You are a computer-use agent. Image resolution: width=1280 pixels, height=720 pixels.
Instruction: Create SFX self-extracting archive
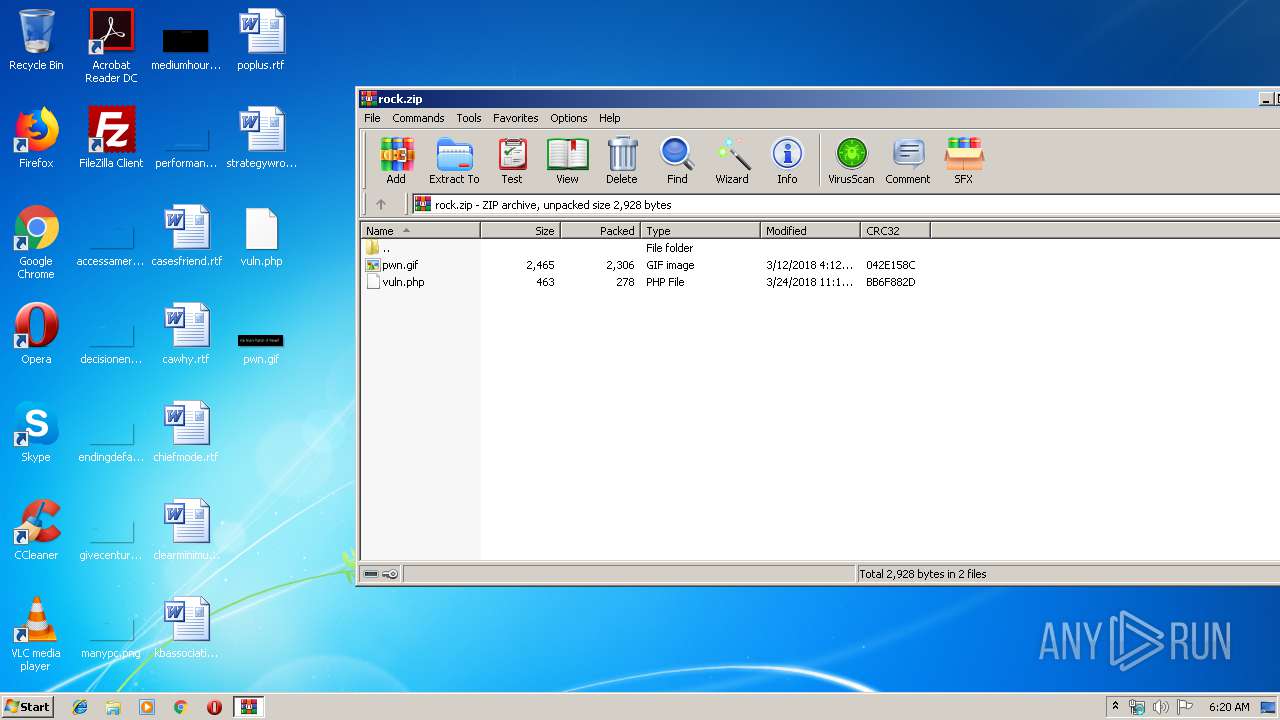(963, 161)
